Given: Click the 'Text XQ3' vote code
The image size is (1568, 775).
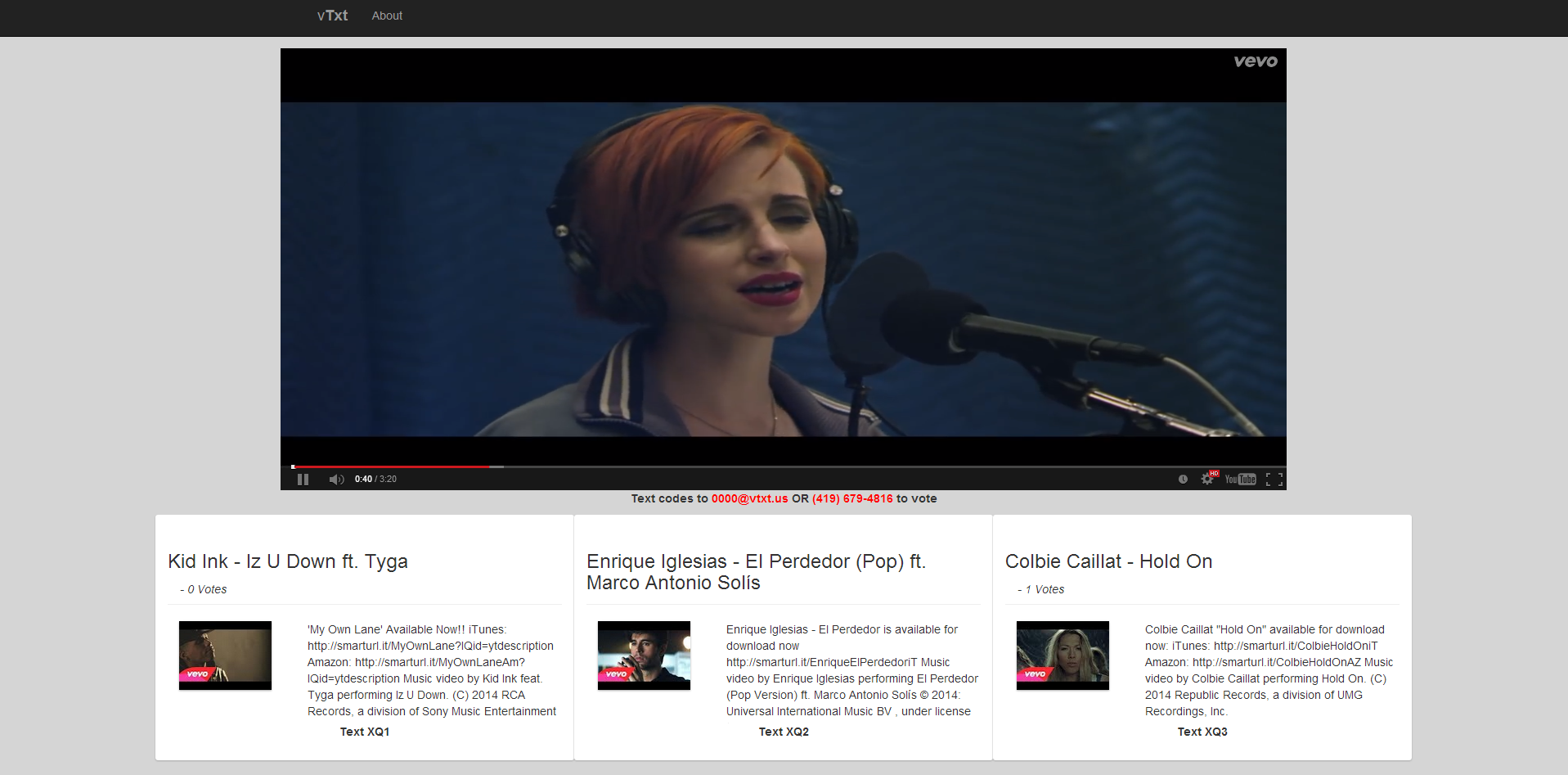Looking at the screenshot, I should click(1202, 732).
